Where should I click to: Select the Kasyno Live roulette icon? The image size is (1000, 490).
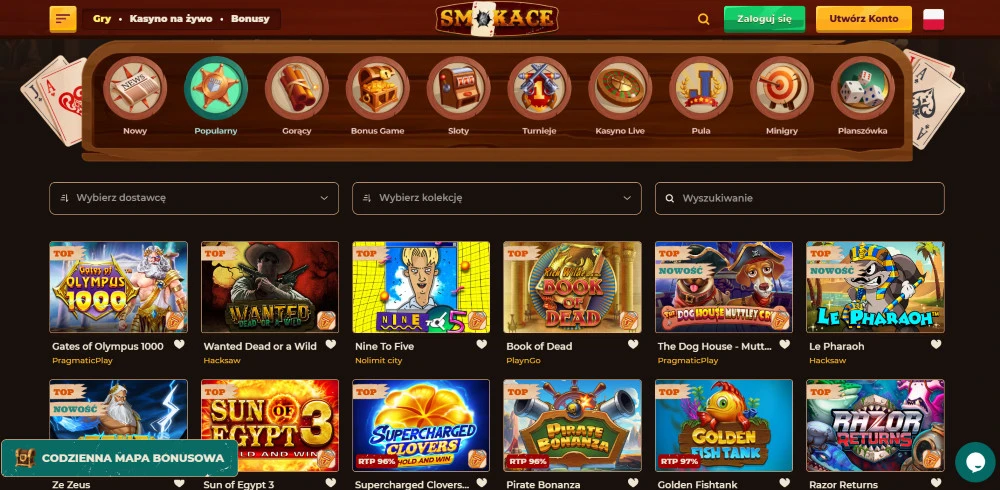[x=620, y=88]
